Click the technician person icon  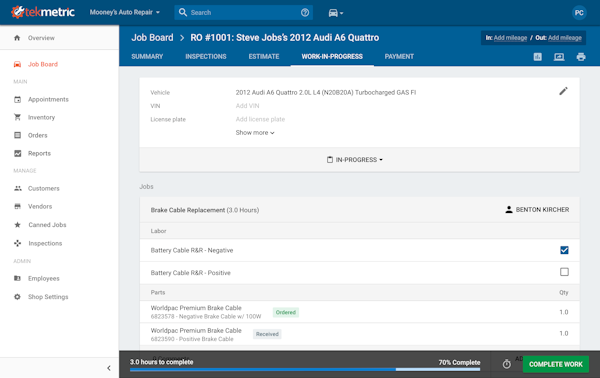(509, 210)
